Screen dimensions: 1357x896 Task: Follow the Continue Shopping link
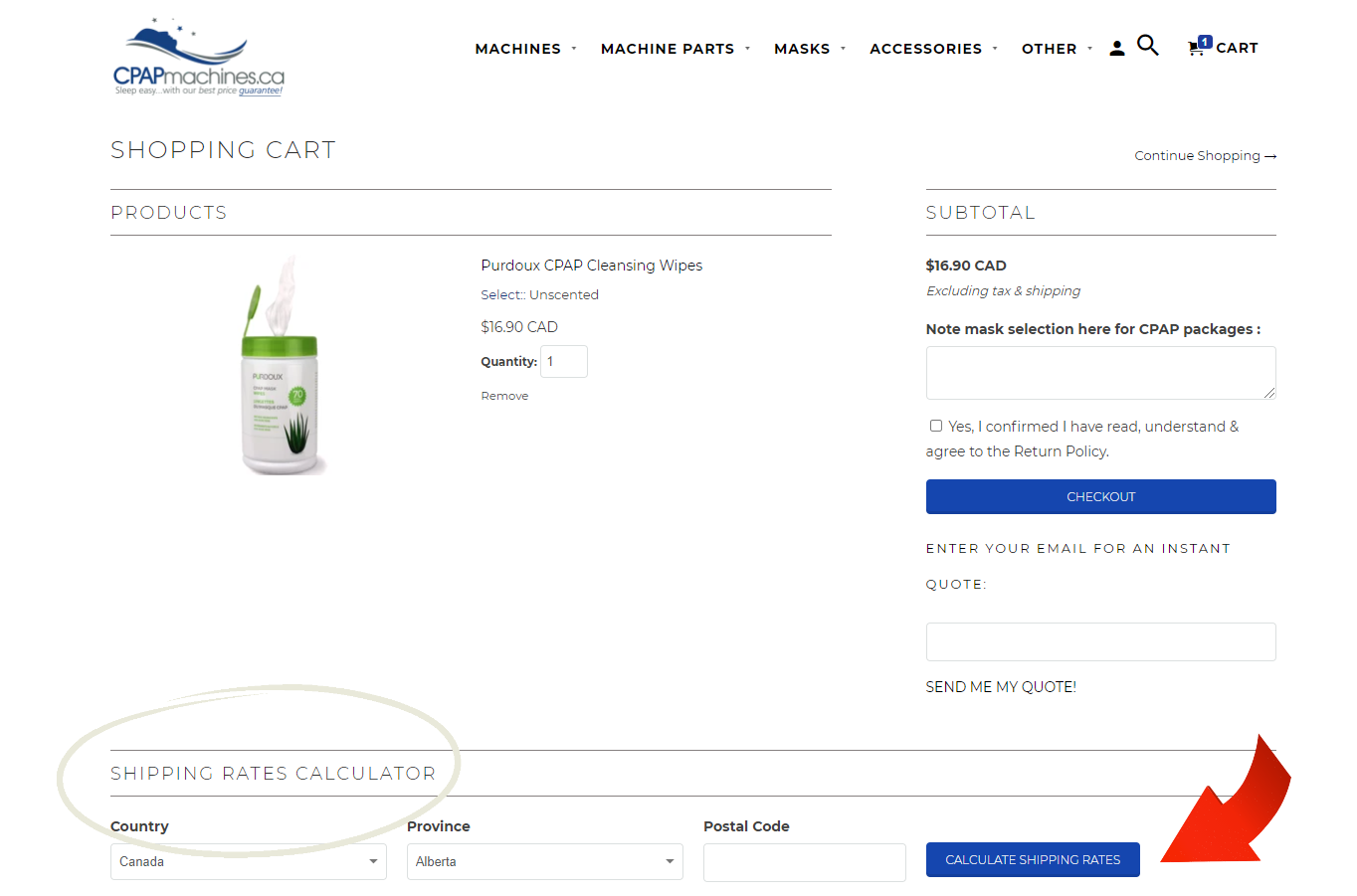pyautogui.click(x=1205, y=156)
